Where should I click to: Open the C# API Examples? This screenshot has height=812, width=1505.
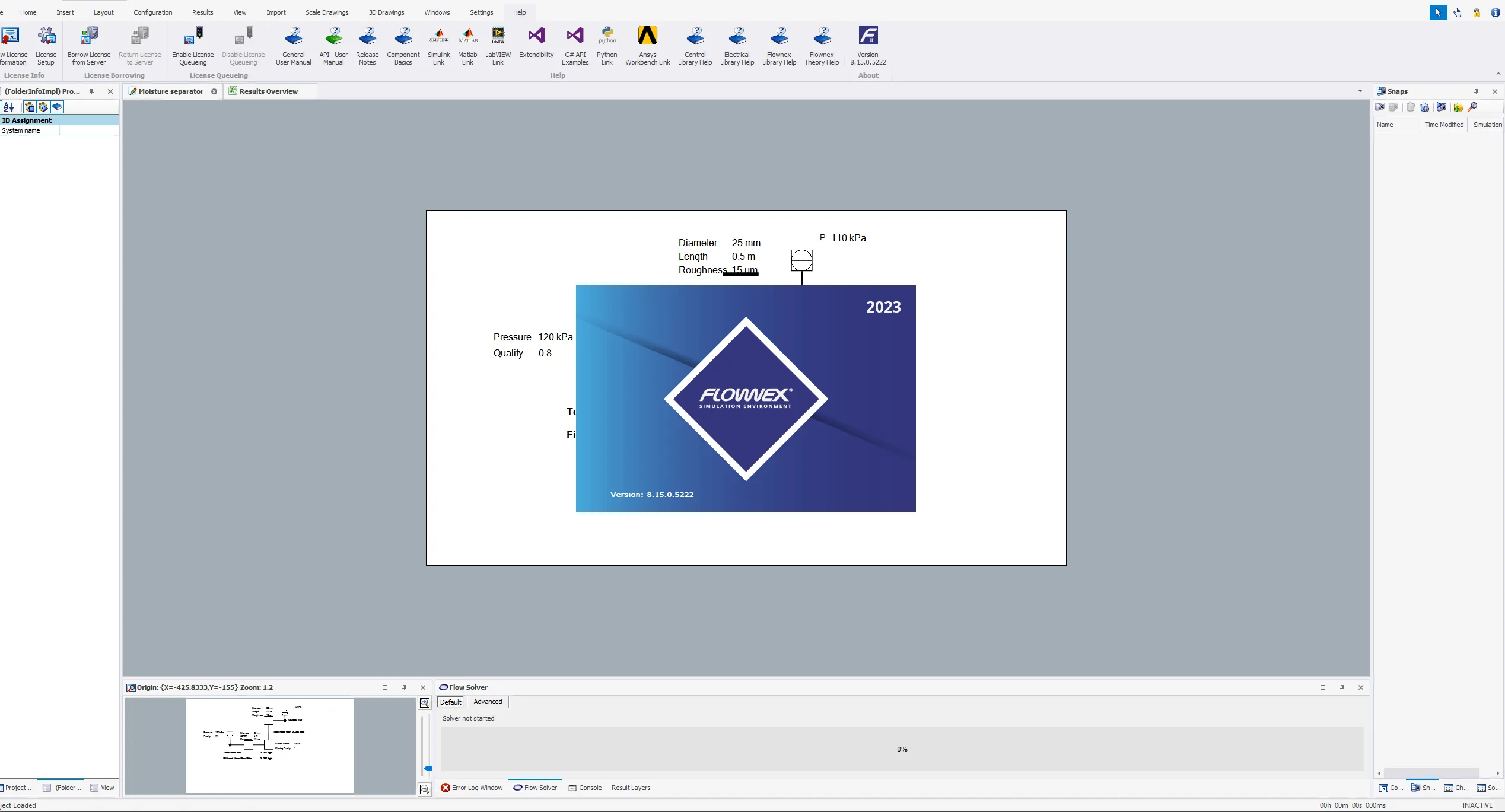(x=575, y=46)
